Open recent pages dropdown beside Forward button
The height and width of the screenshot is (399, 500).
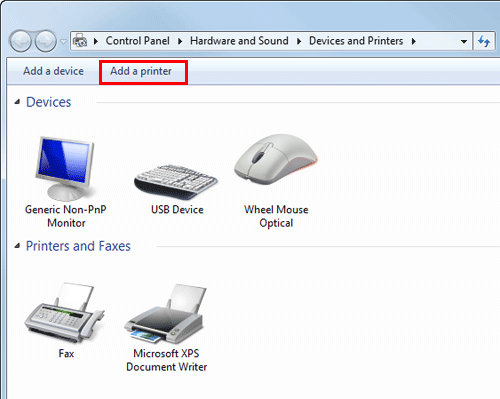point(63,42)
